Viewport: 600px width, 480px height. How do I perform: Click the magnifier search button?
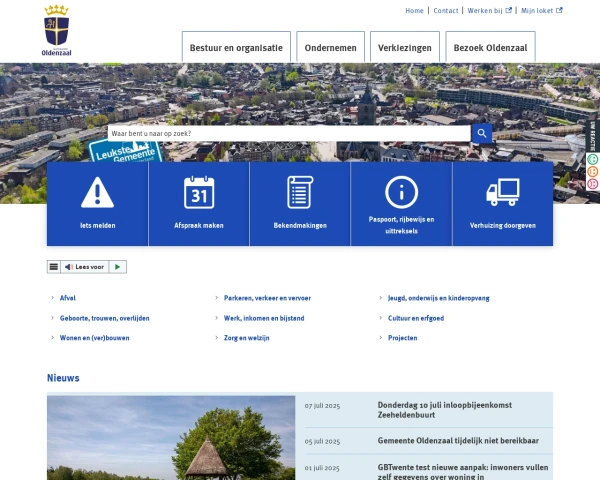[482, 133]
